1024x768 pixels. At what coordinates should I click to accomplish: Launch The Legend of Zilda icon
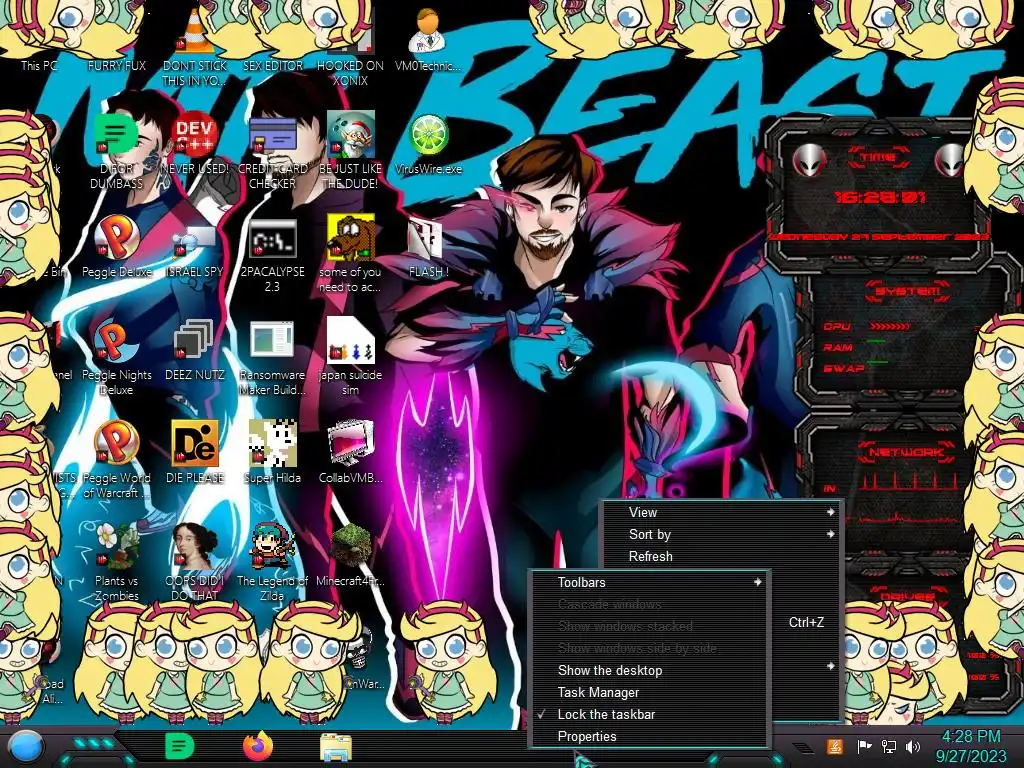(x=272, y=560)
